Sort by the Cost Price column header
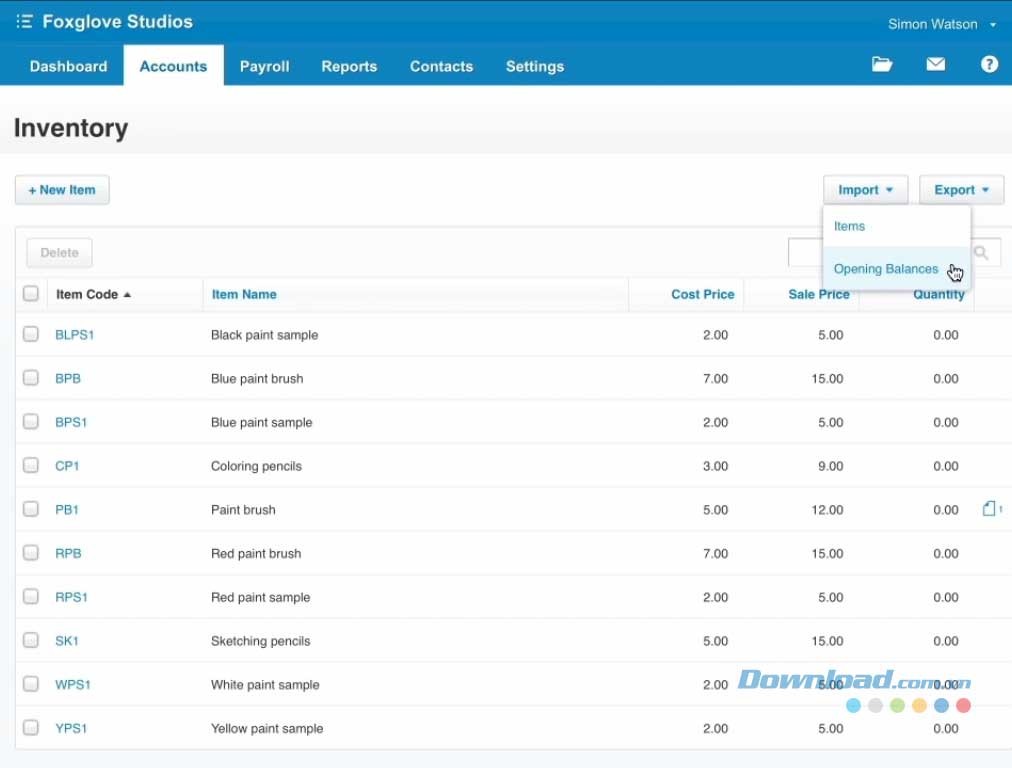This screenshot has width=1012, height=768. coord(702,295)
